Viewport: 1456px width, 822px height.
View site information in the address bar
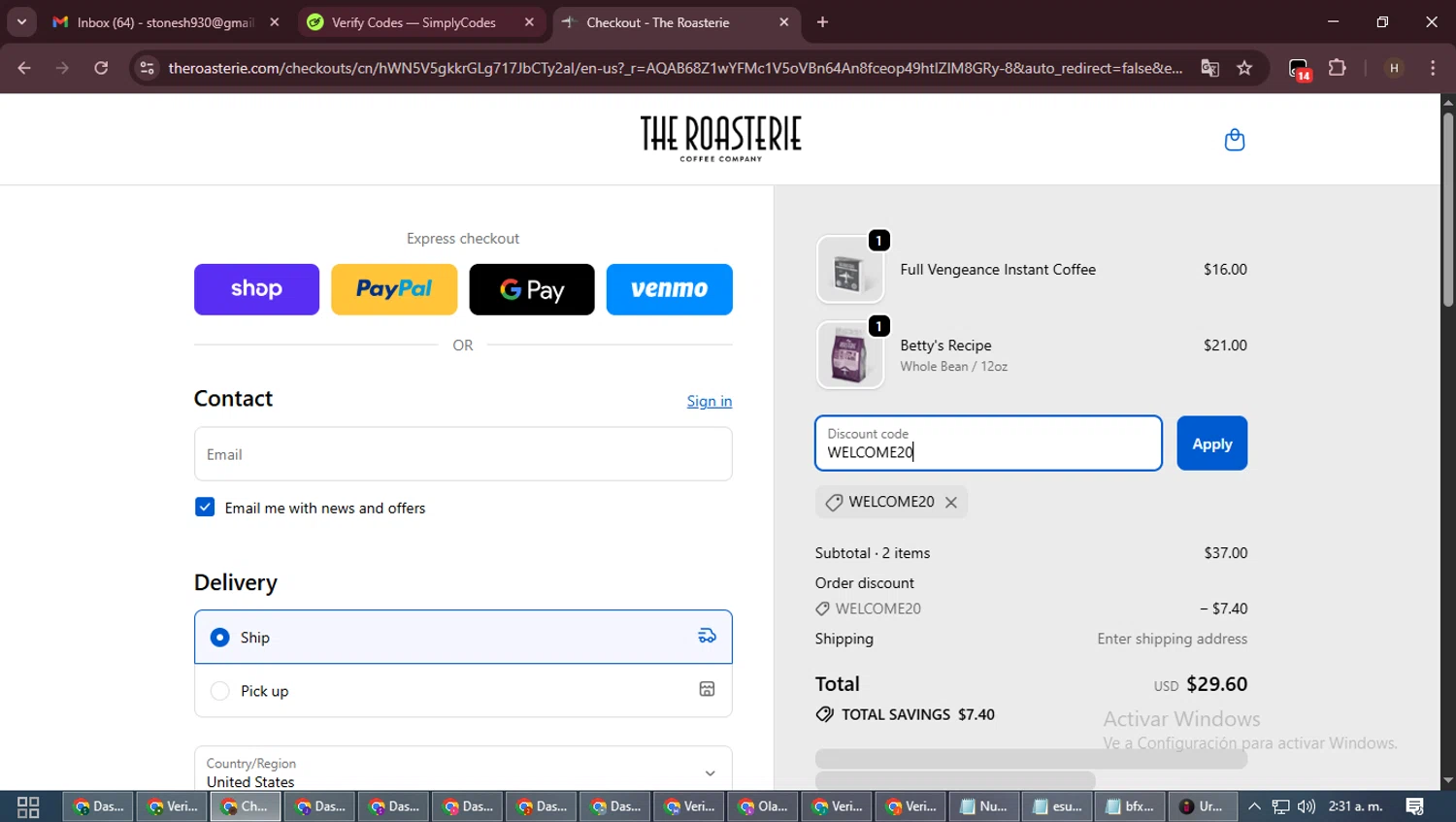point(147,68)
